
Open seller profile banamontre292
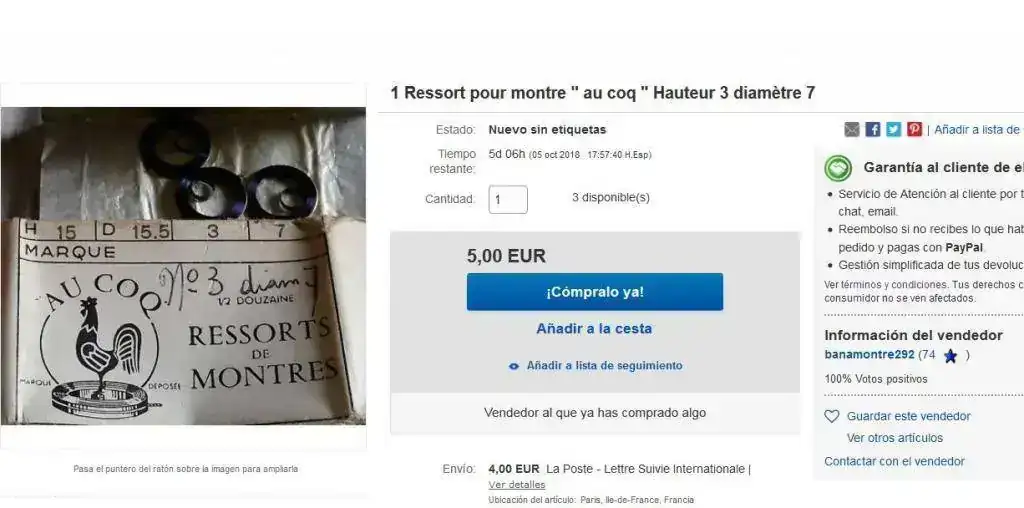click(869, 355)
